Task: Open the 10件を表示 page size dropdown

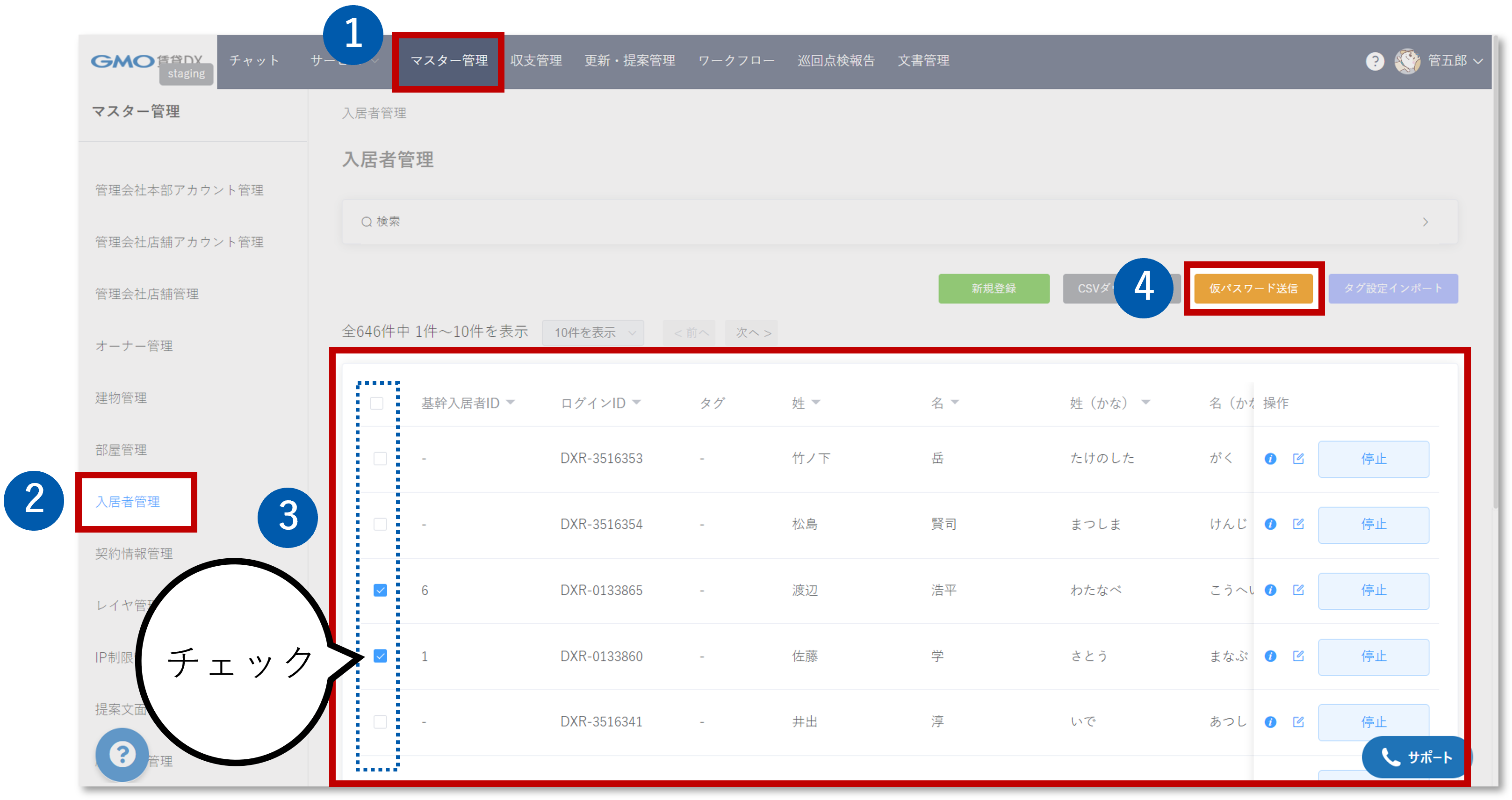Action: click(593, 333)
